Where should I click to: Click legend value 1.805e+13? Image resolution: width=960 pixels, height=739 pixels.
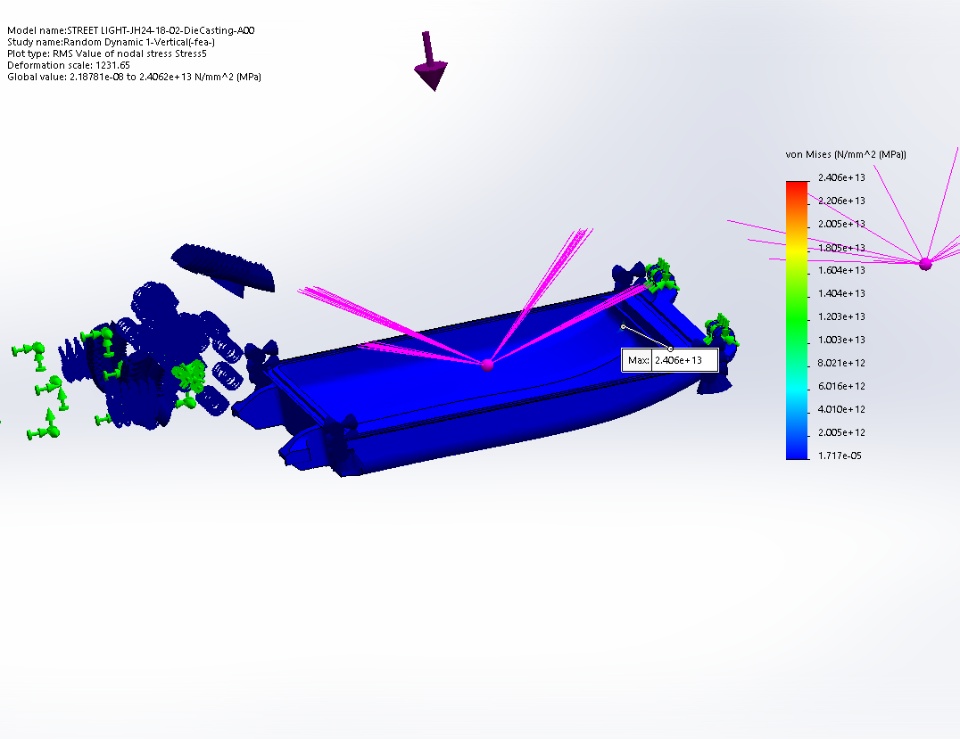841,247
